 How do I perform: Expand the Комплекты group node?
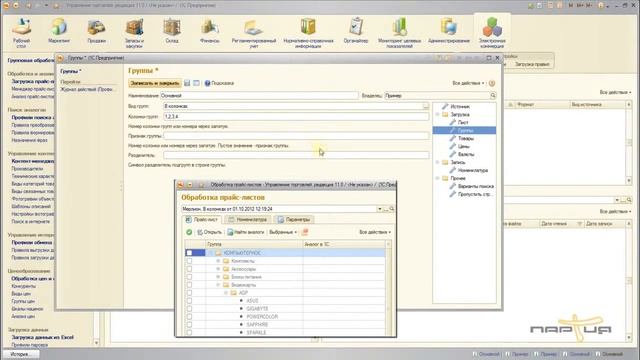pyautogui.click(x=218, y=261)
